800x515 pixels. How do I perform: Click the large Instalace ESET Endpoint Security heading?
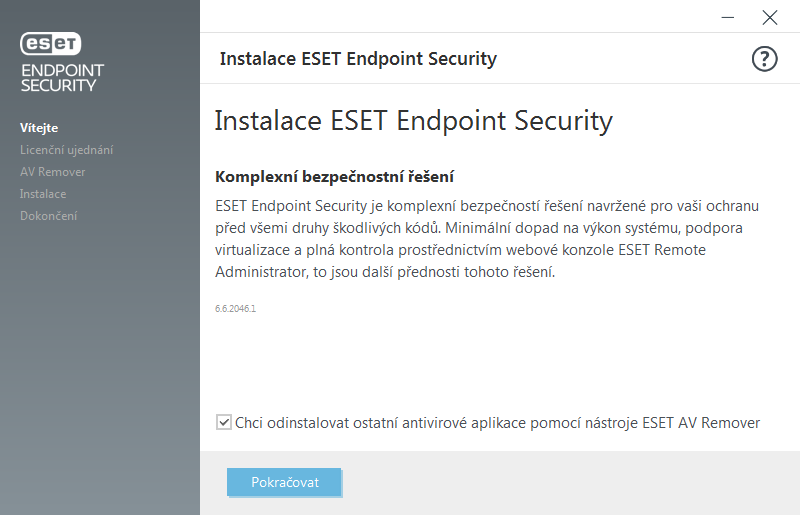tap(413, 121)
